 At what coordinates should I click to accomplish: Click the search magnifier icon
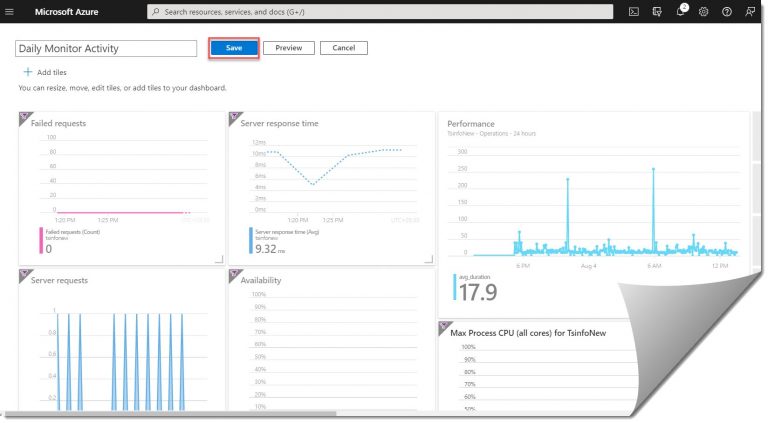[x=156, y=12]
